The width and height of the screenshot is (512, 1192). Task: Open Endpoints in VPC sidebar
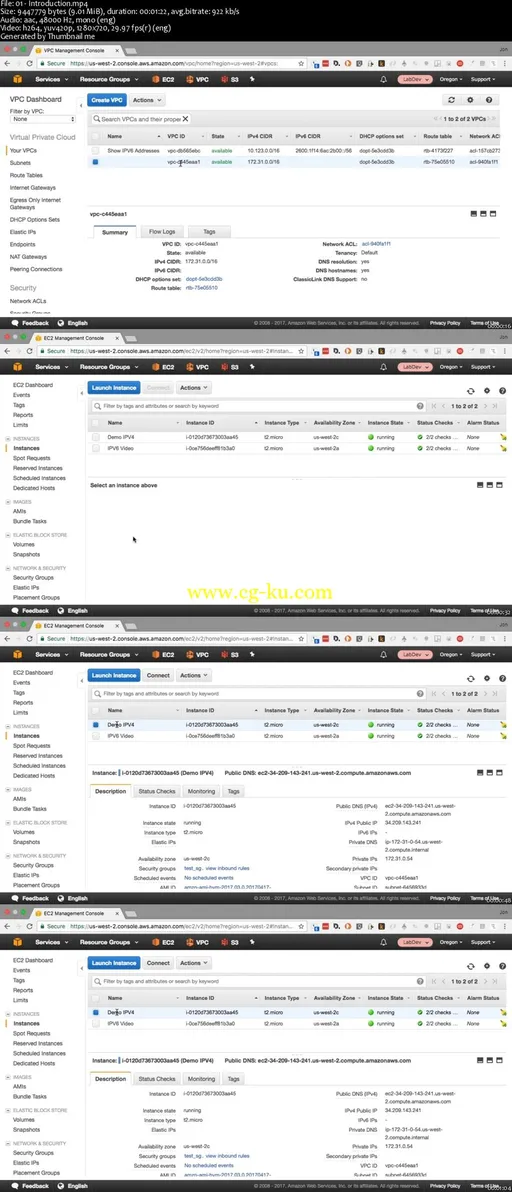coord(22,244)
